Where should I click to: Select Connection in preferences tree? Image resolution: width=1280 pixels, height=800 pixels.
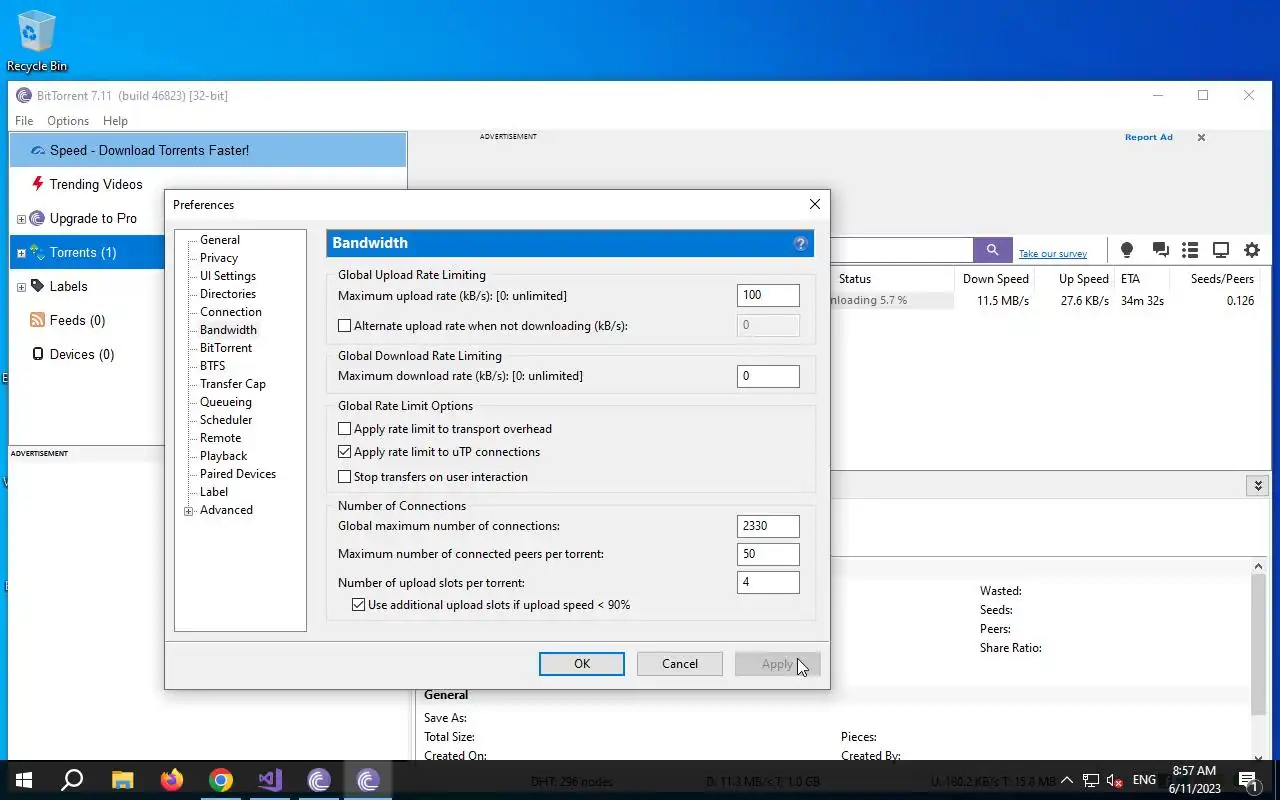coord(231,312)
